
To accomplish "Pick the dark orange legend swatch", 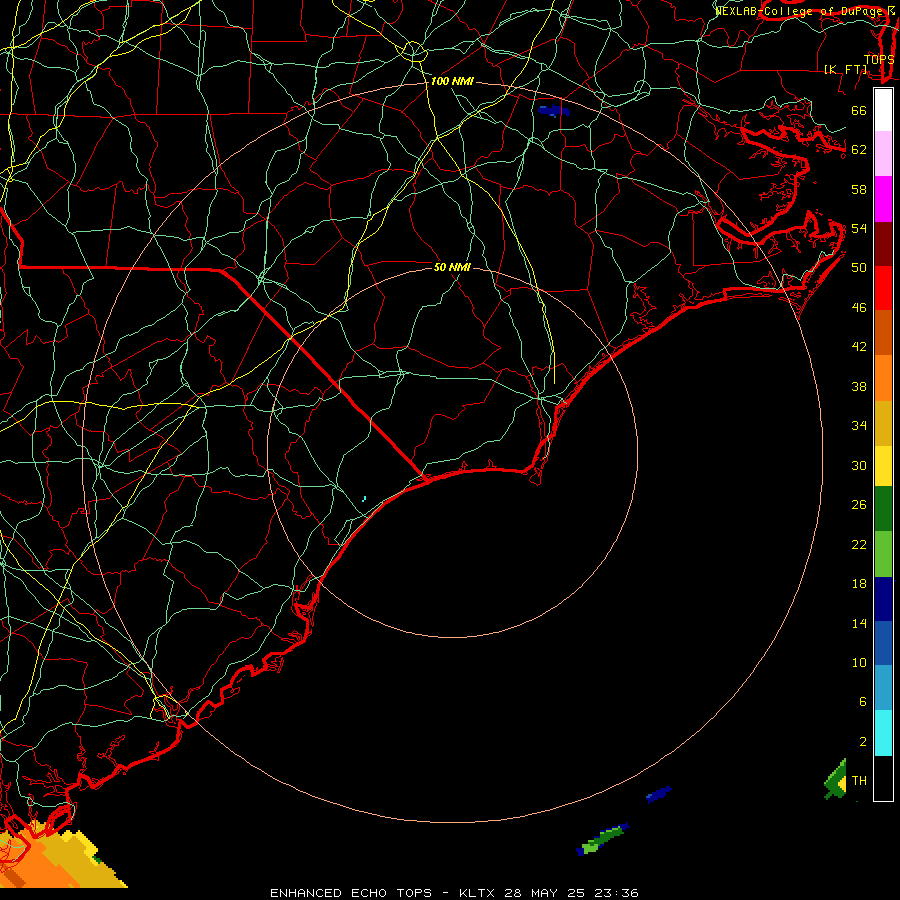I will point(883,332).
